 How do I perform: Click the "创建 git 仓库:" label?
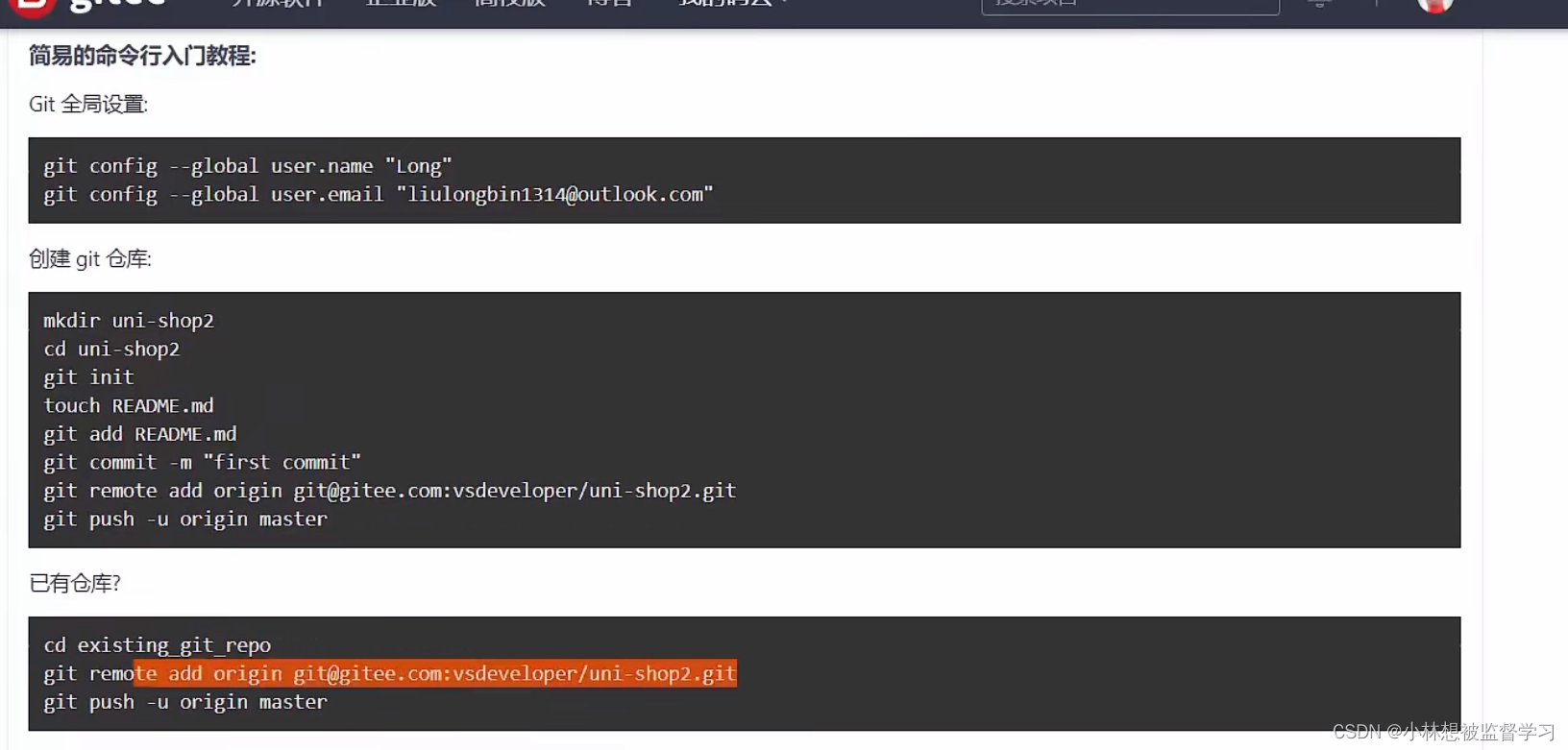(x=90, y=258)
